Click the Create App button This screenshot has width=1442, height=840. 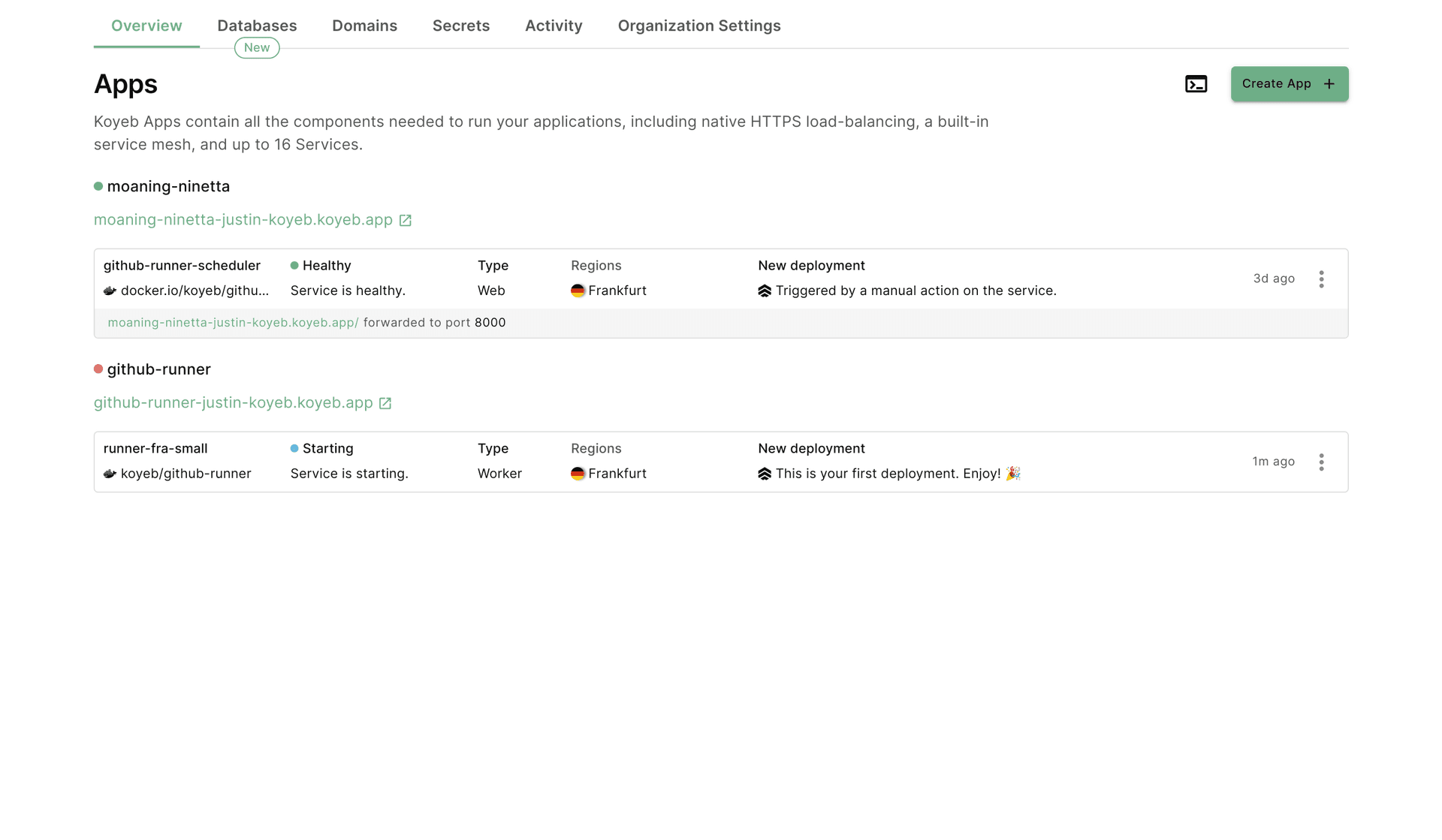point(1289,83)
